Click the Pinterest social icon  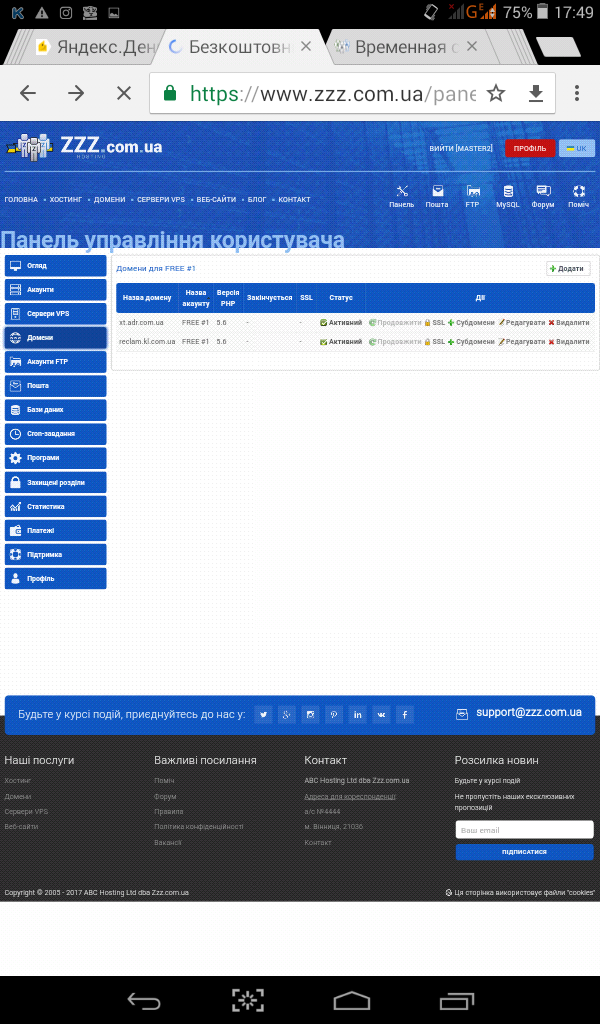click(x=334, y=714)
